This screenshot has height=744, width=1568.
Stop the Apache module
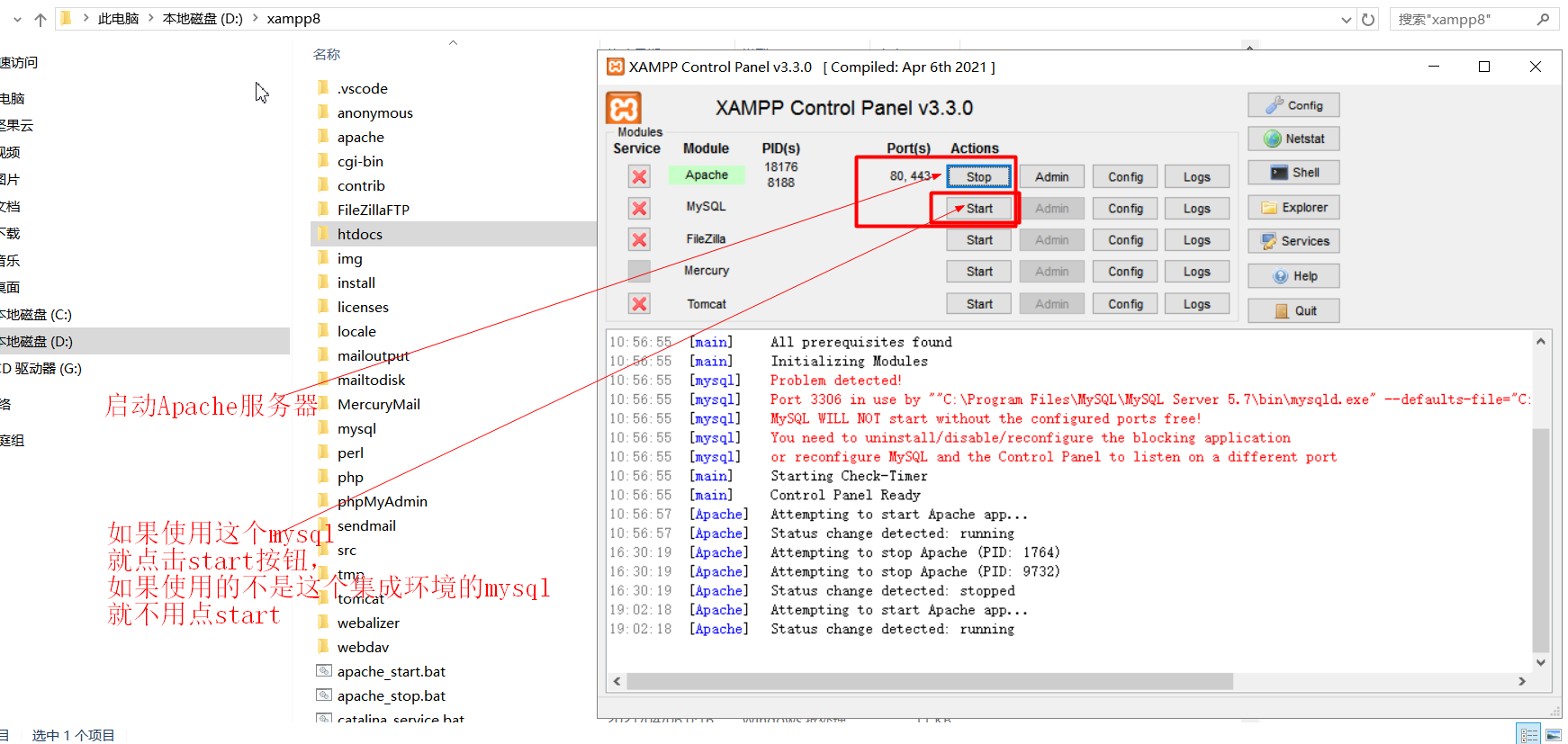978,177
